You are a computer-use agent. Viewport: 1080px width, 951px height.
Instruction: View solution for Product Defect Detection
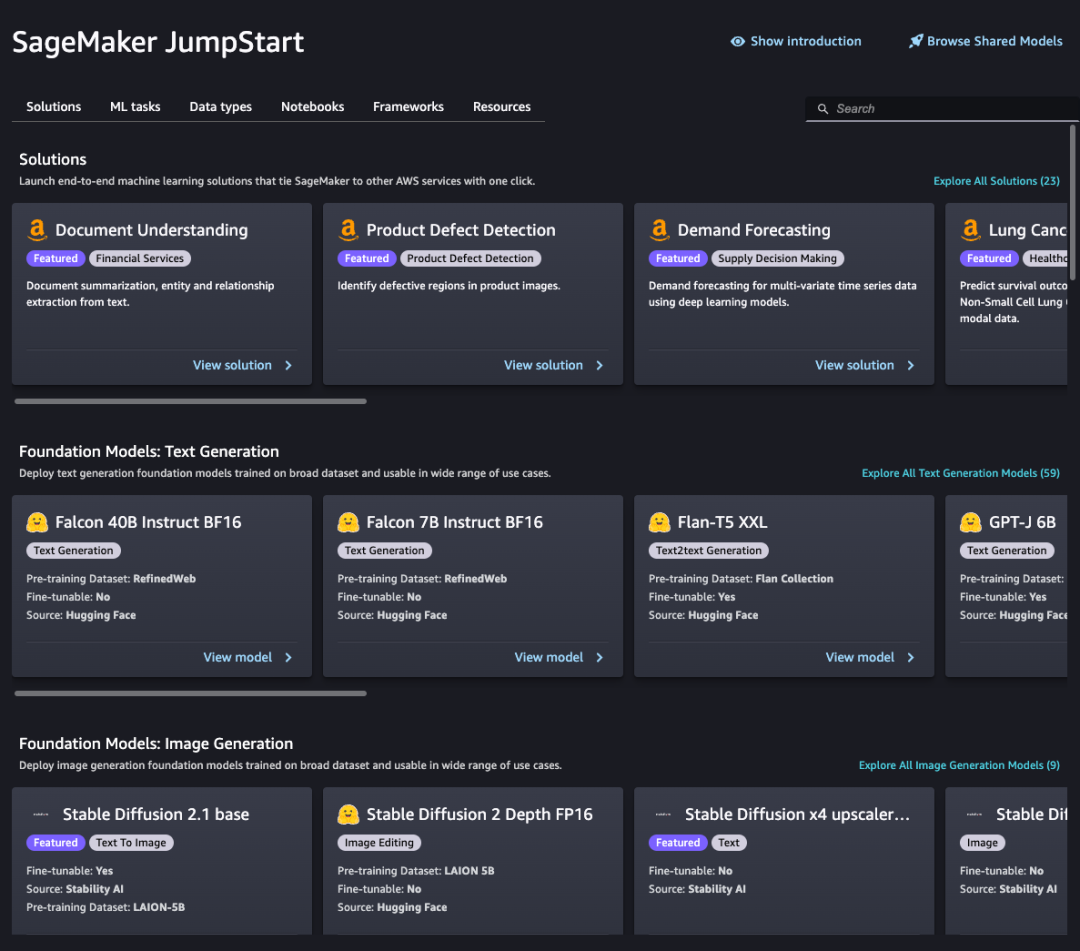[x=543, y=366]
